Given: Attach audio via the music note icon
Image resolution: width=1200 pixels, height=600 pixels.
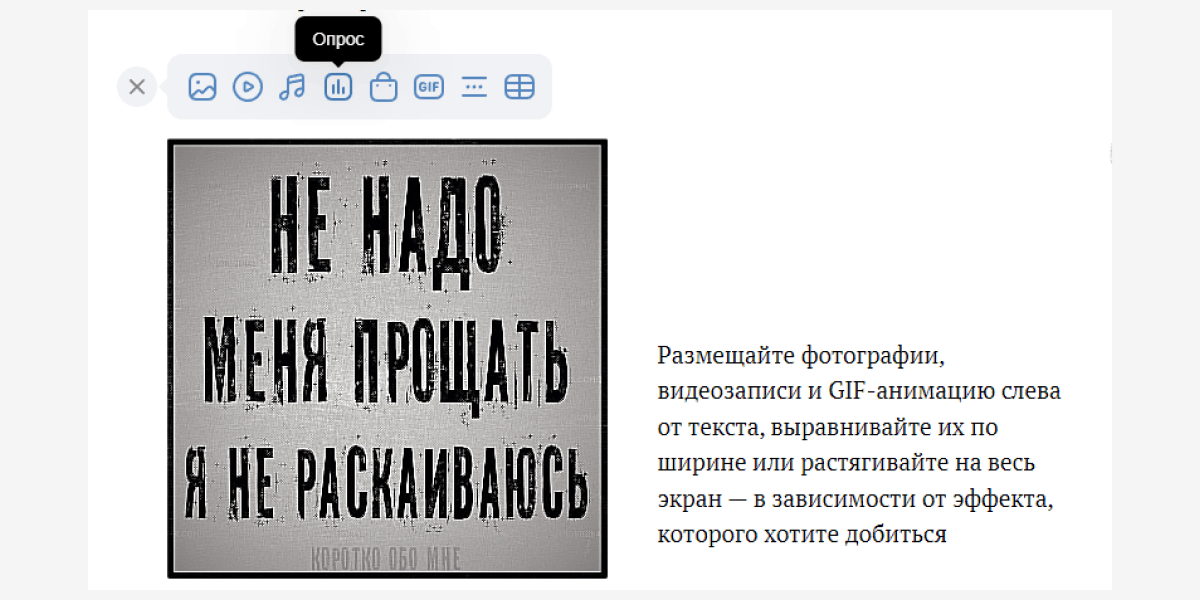Looking at the screenshot, I should pyautogui.click(x=292, y=87).
